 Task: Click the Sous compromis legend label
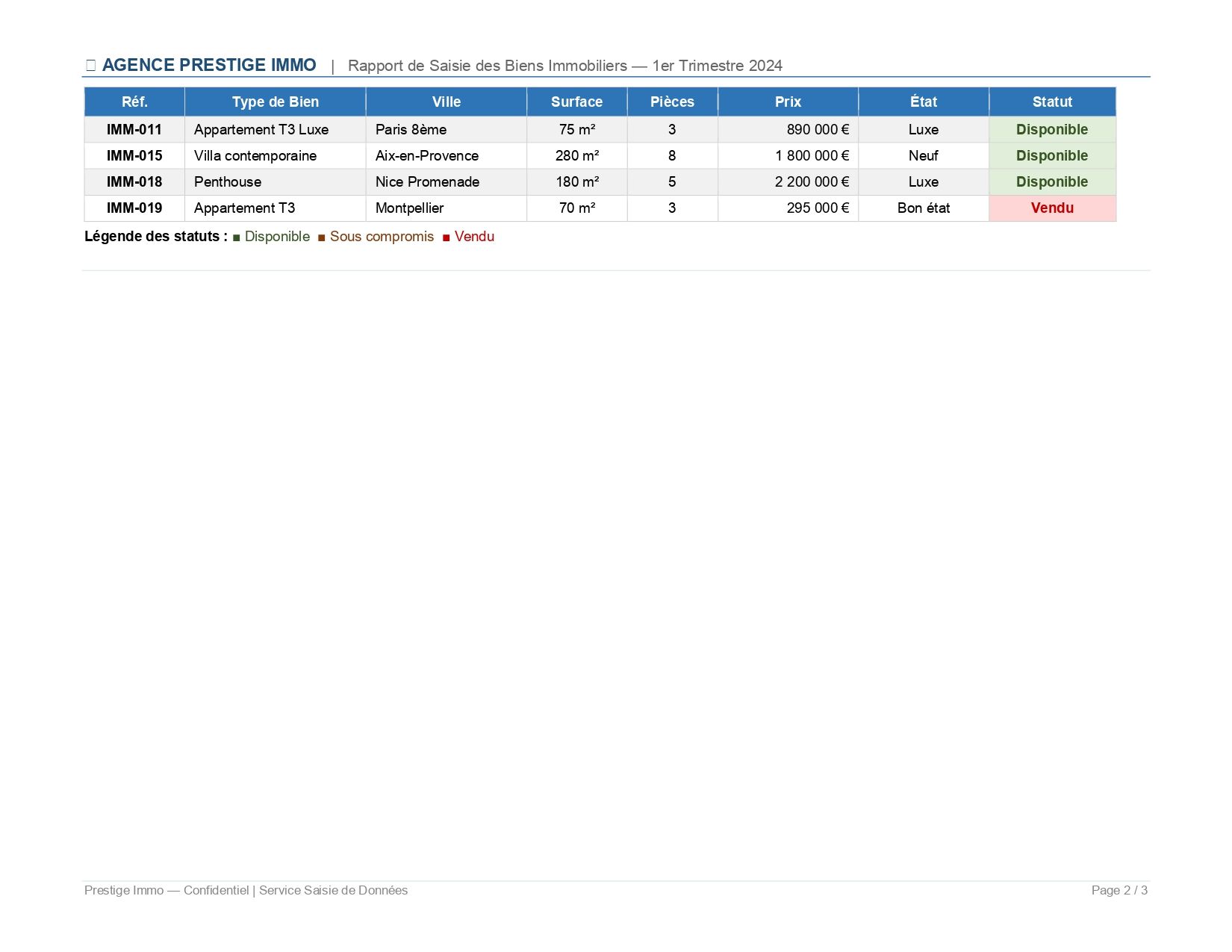coord(382,237)
